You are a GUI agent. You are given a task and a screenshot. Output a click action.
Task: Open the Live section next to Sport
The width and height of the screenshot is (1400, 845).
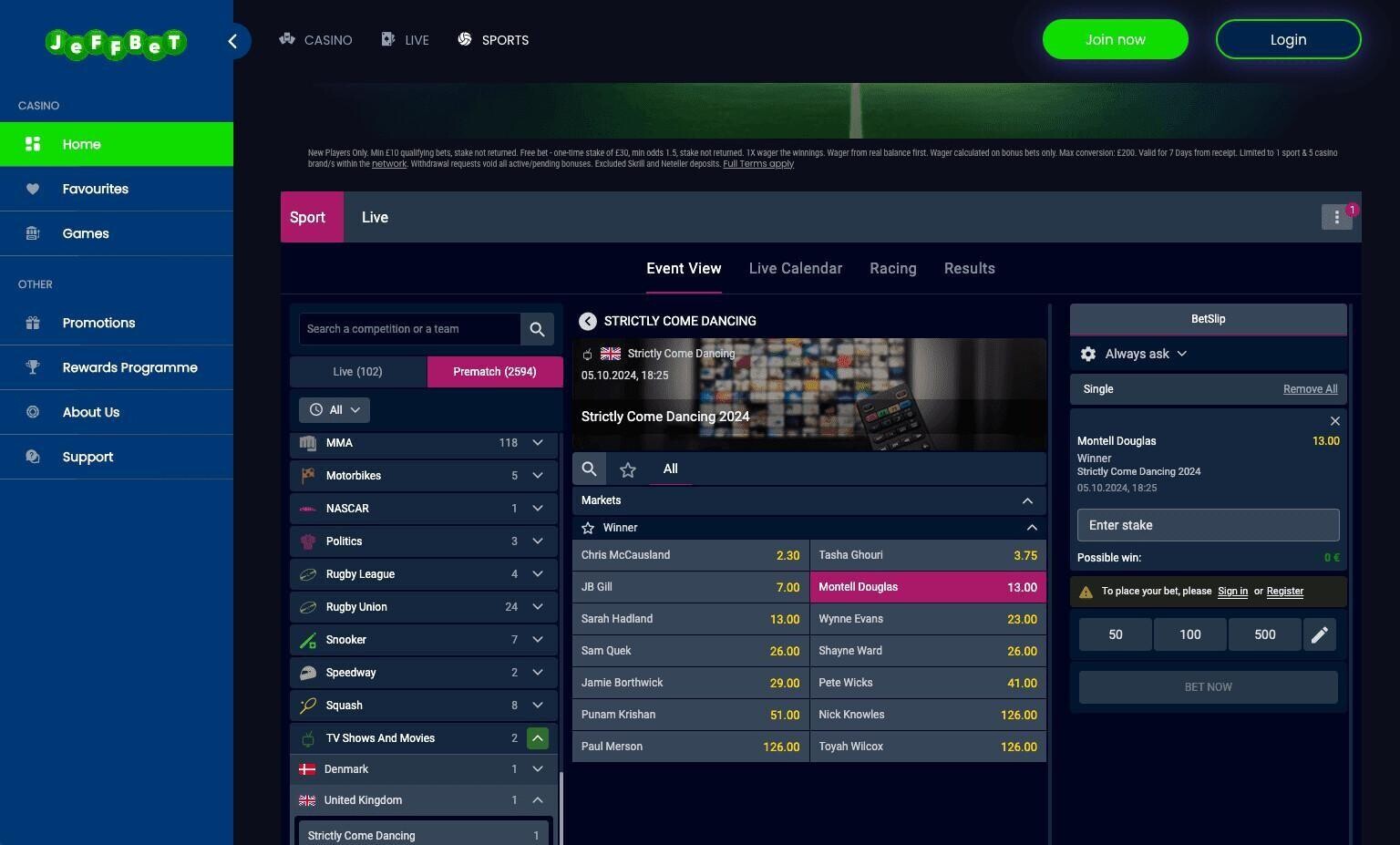[x=375, y=217]
